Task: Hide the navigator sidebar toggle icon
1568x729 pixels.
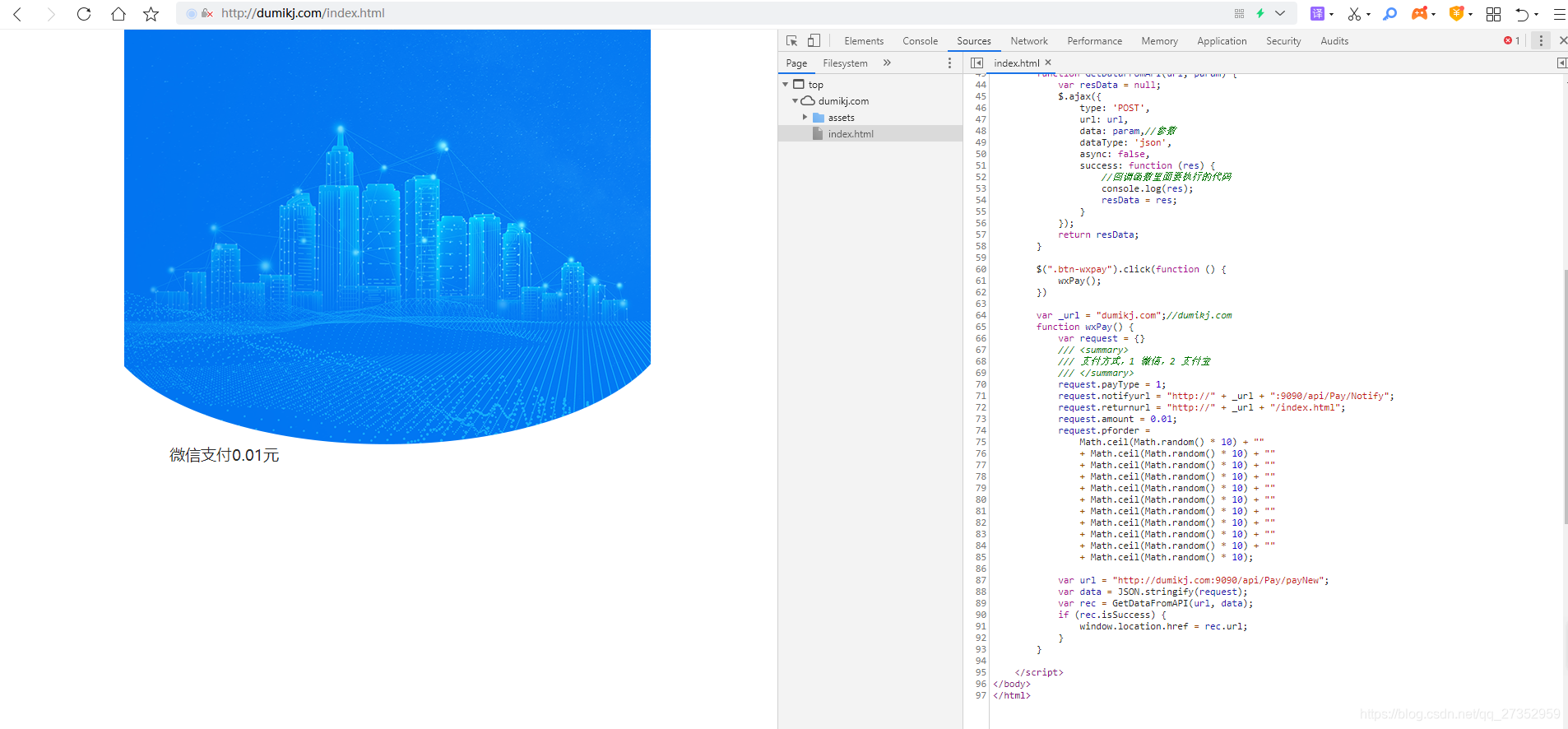Action: tap(977, 63)
